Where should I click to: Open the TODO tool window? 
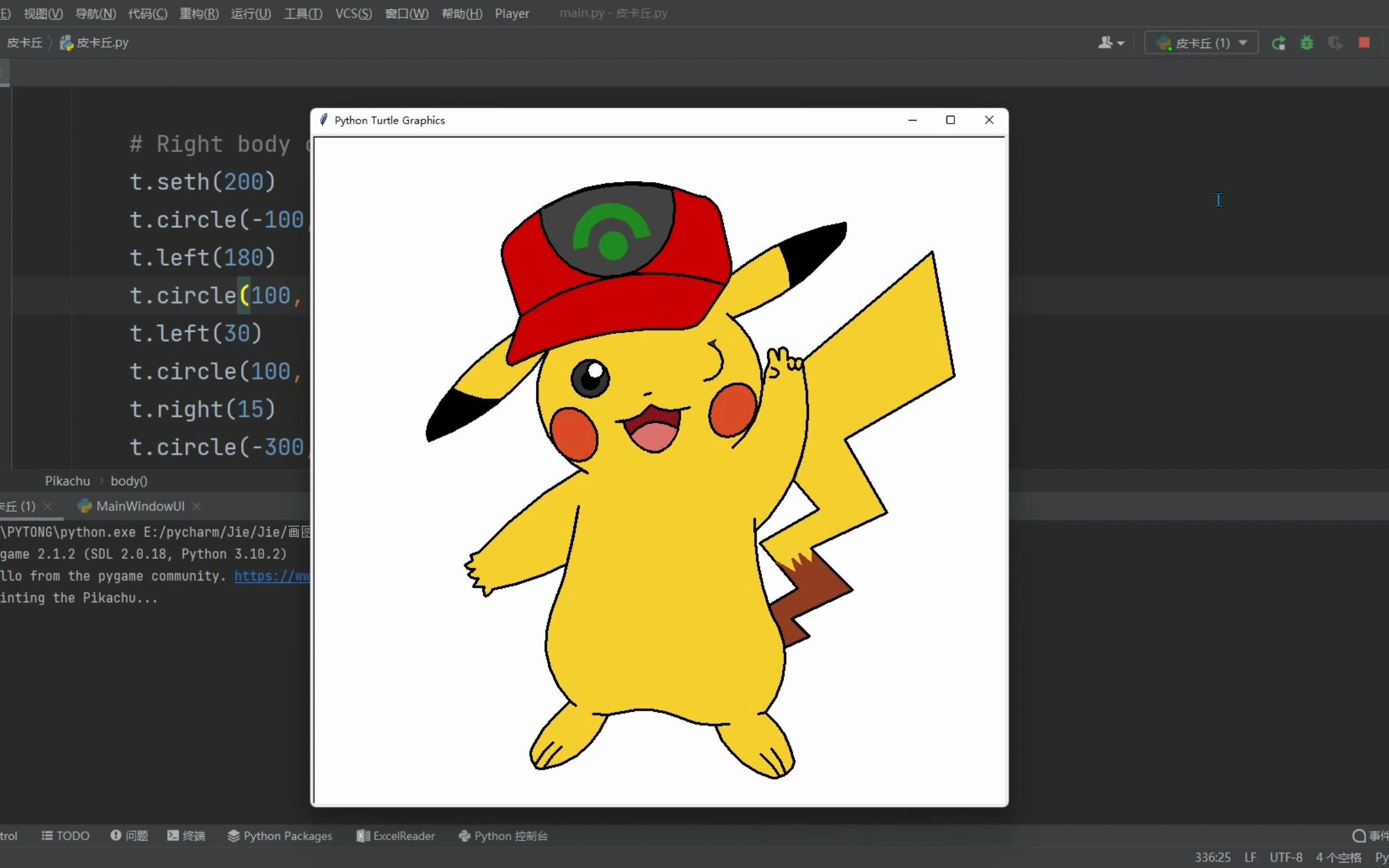pos(65,835)
